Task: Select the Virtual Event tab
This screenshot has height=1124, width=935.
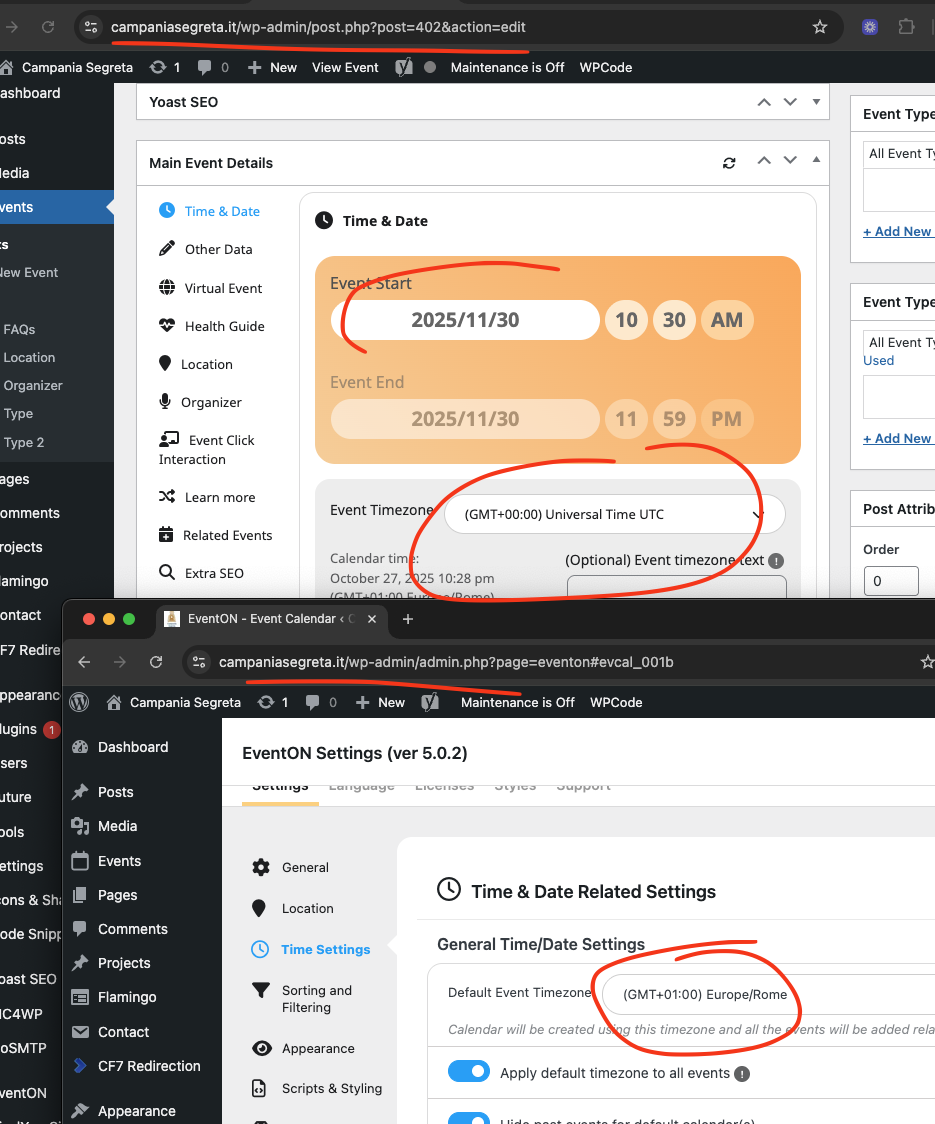Action: [223, 288]
